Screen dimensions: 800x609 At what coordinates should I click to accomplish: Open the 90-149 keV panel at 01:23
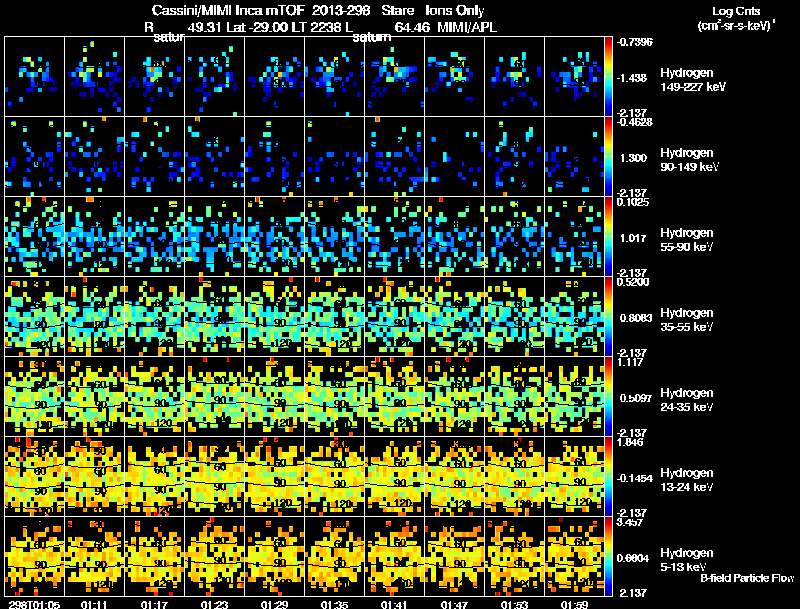tap(215, 156)
